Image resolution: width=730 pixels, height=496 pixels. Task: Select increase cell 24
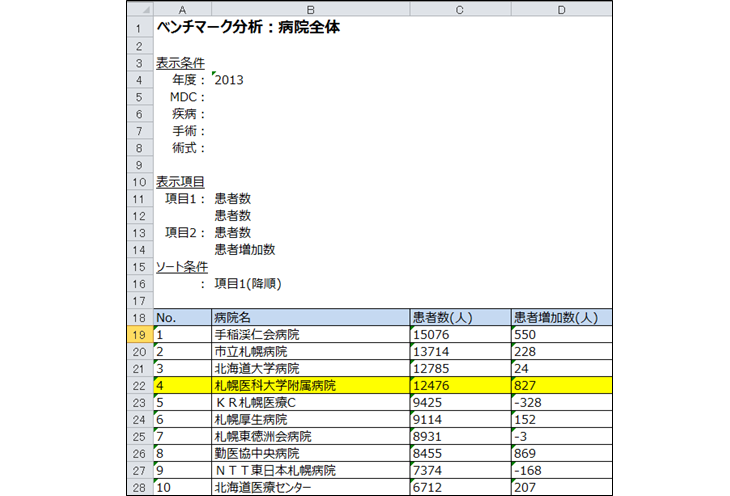[561, 369]
